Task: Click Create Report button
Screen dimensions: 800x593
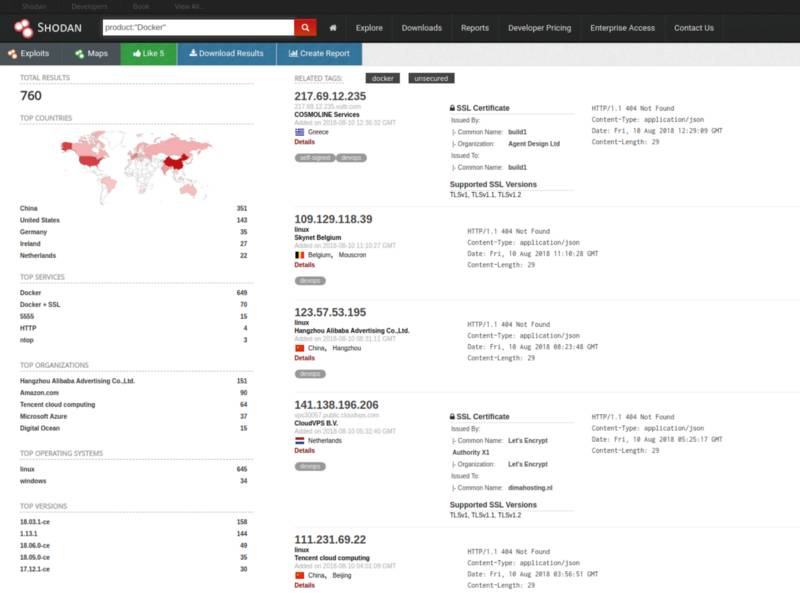Action: [x=319, y=54]
